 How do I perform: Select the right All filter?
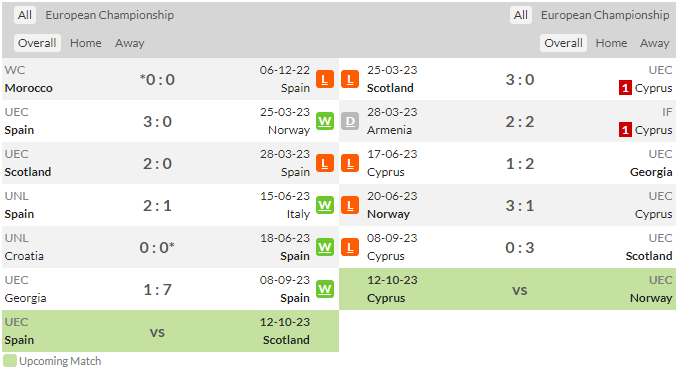pos(521,15)
